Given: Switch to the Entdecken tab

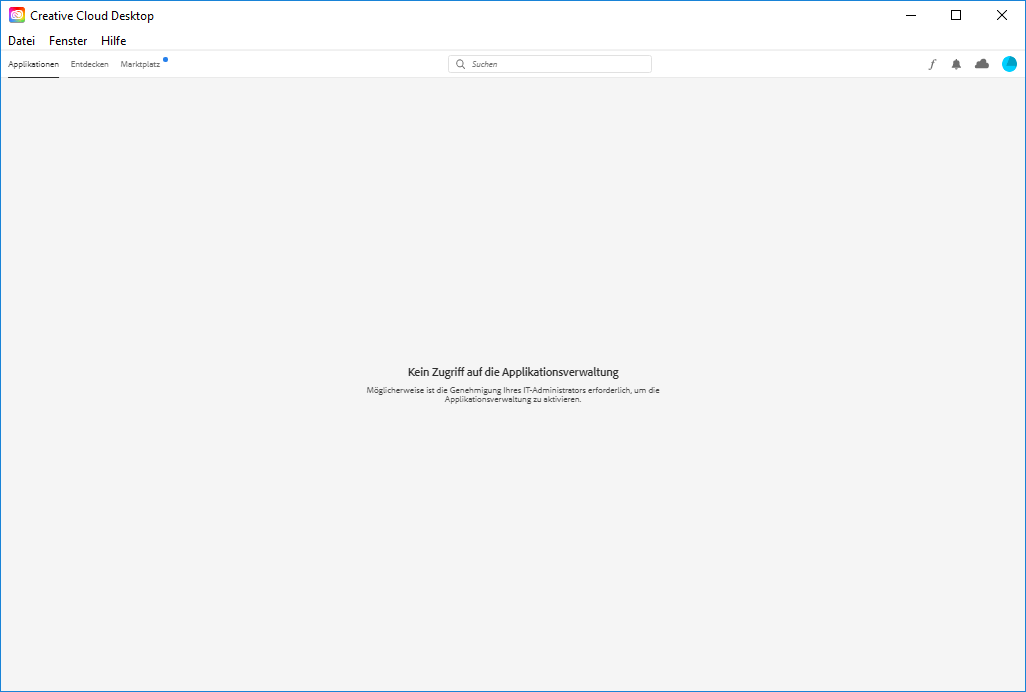Looking at the screenshot, I should tap(89, 63).
